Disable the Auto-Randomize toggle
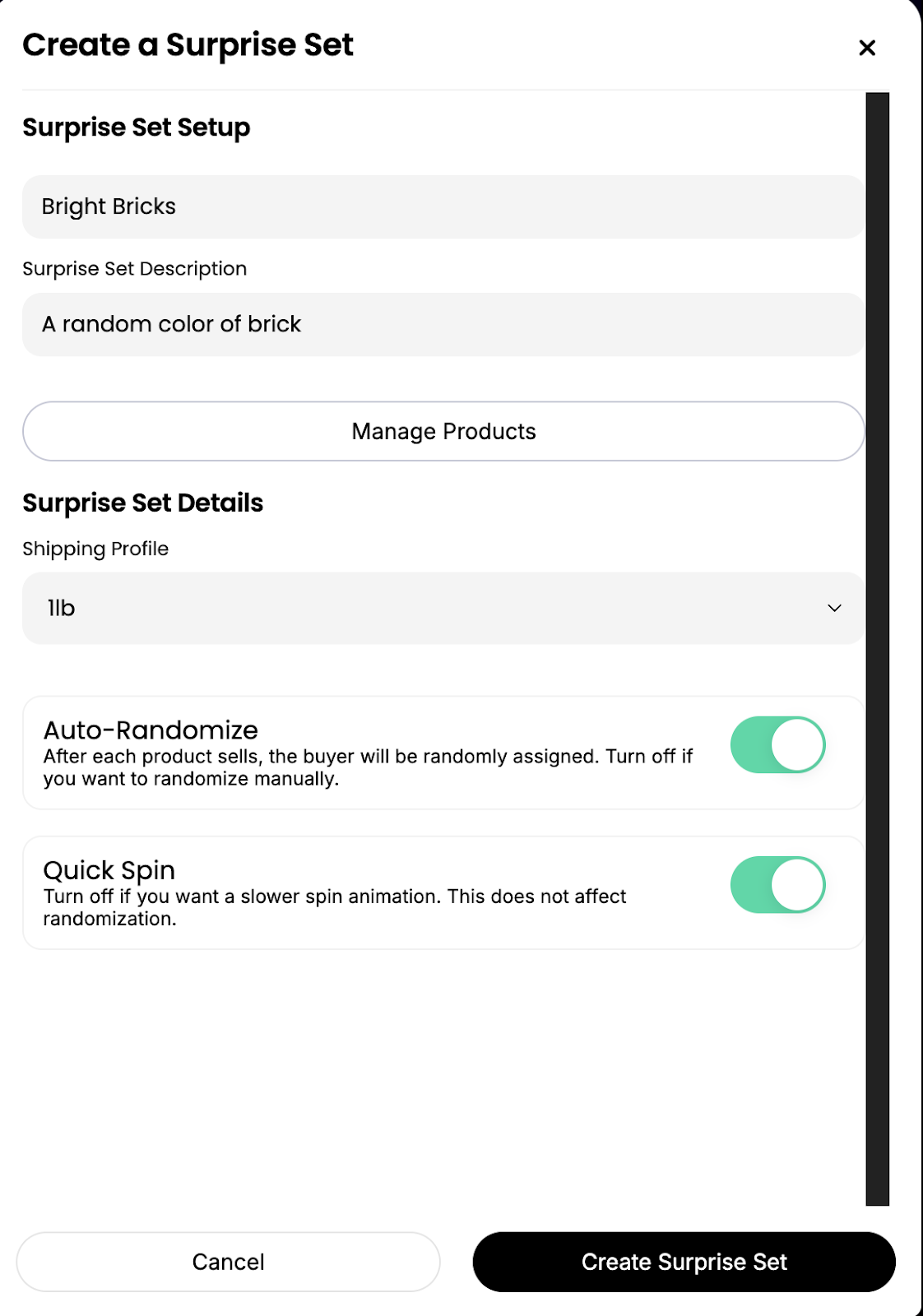923x1316 pixels. [777, 745]
